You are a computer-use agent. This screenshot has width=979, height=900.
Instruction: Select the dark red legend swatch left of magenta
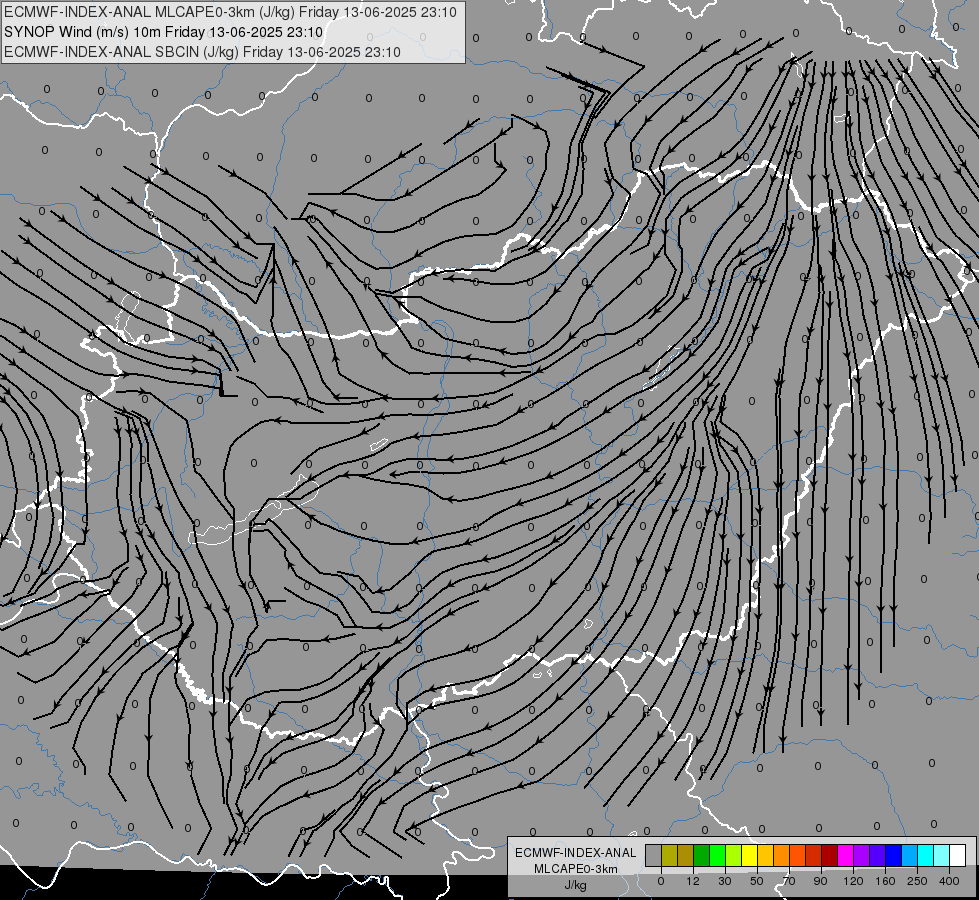click(x=829, y=855)
